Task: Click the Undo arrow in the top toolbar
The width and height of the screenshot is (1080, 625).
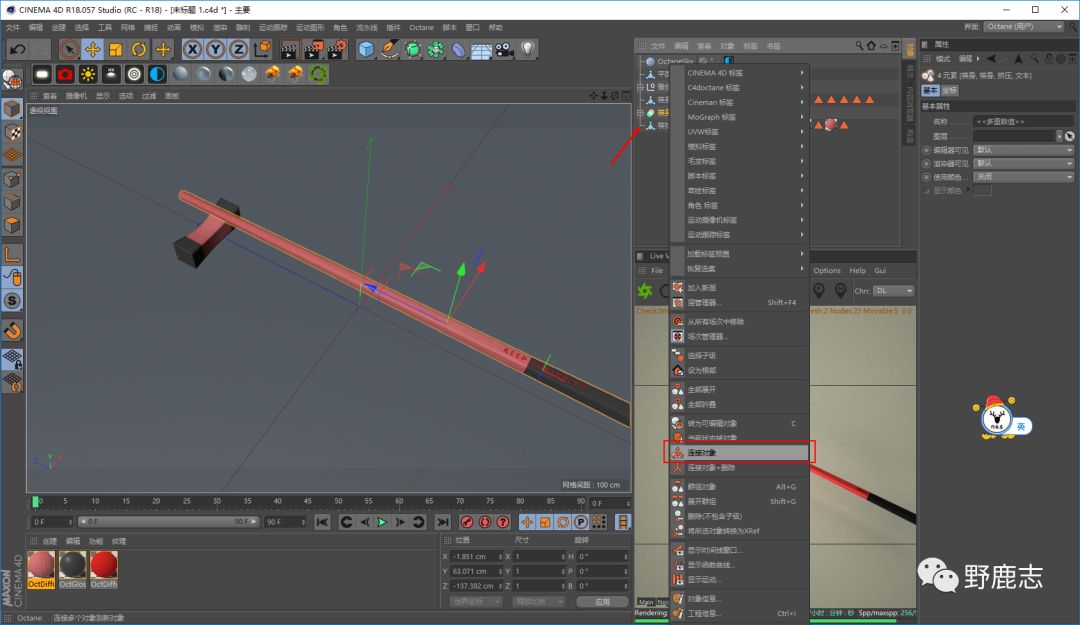Action: pyautogui.click(x=17, y=49)
